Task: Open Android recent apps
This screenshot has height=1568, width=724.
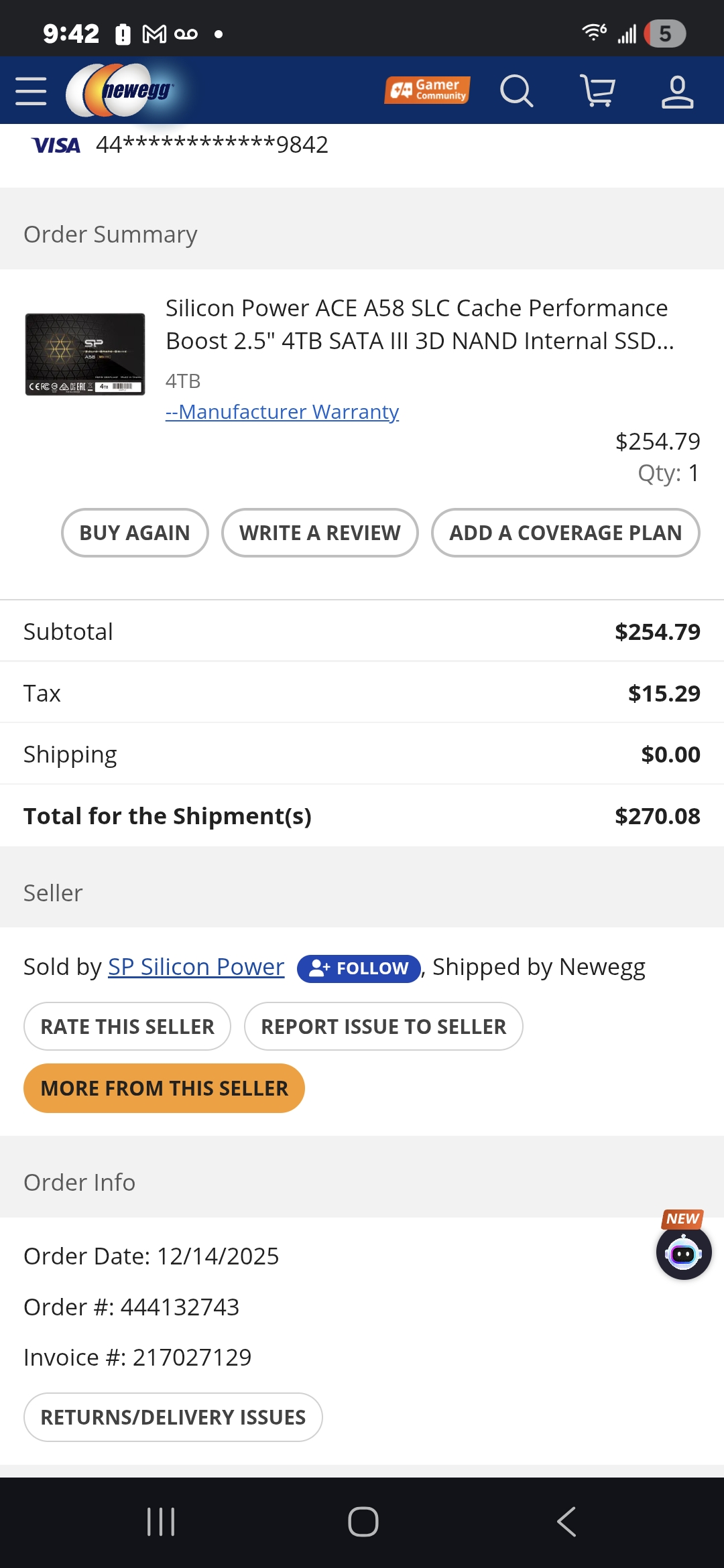Action: pyautogui.click(x=161, y=1521)
